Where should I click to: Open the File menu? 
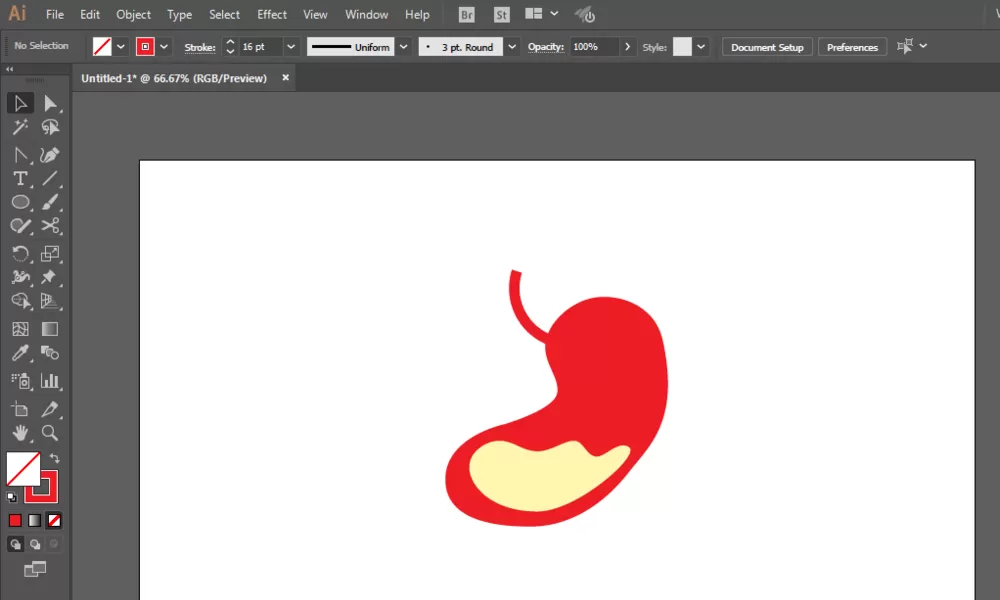tap(55, 14)
